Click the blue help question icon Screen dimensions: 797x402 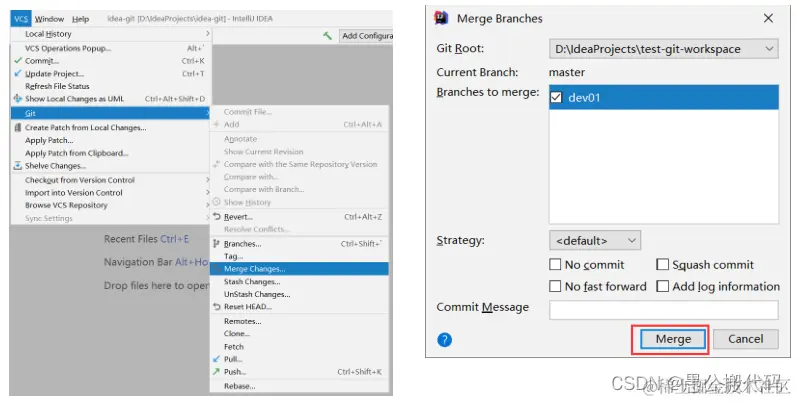444,339
